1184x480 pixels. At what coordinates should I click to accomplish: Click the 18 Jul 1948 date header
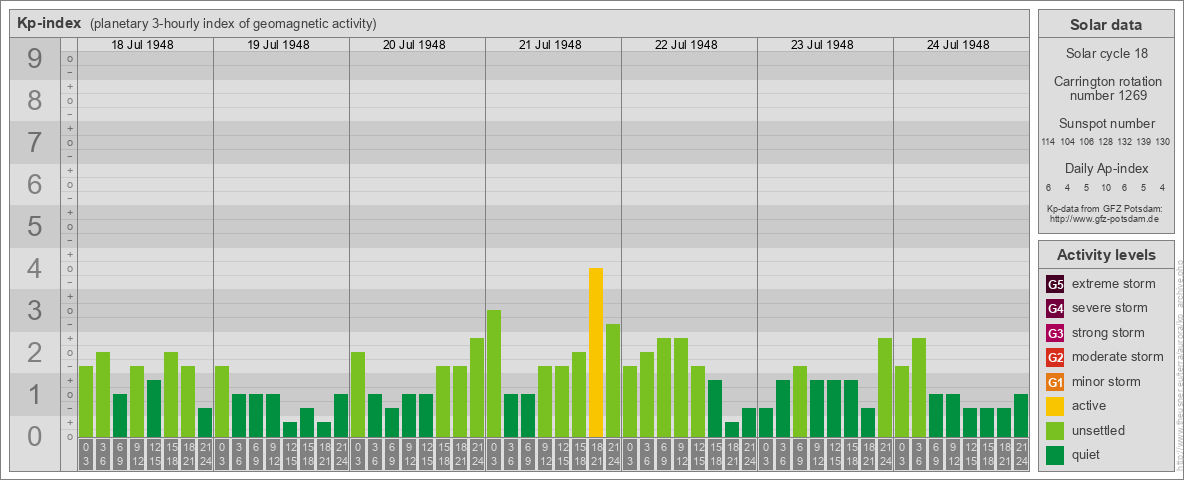point(143,45)
